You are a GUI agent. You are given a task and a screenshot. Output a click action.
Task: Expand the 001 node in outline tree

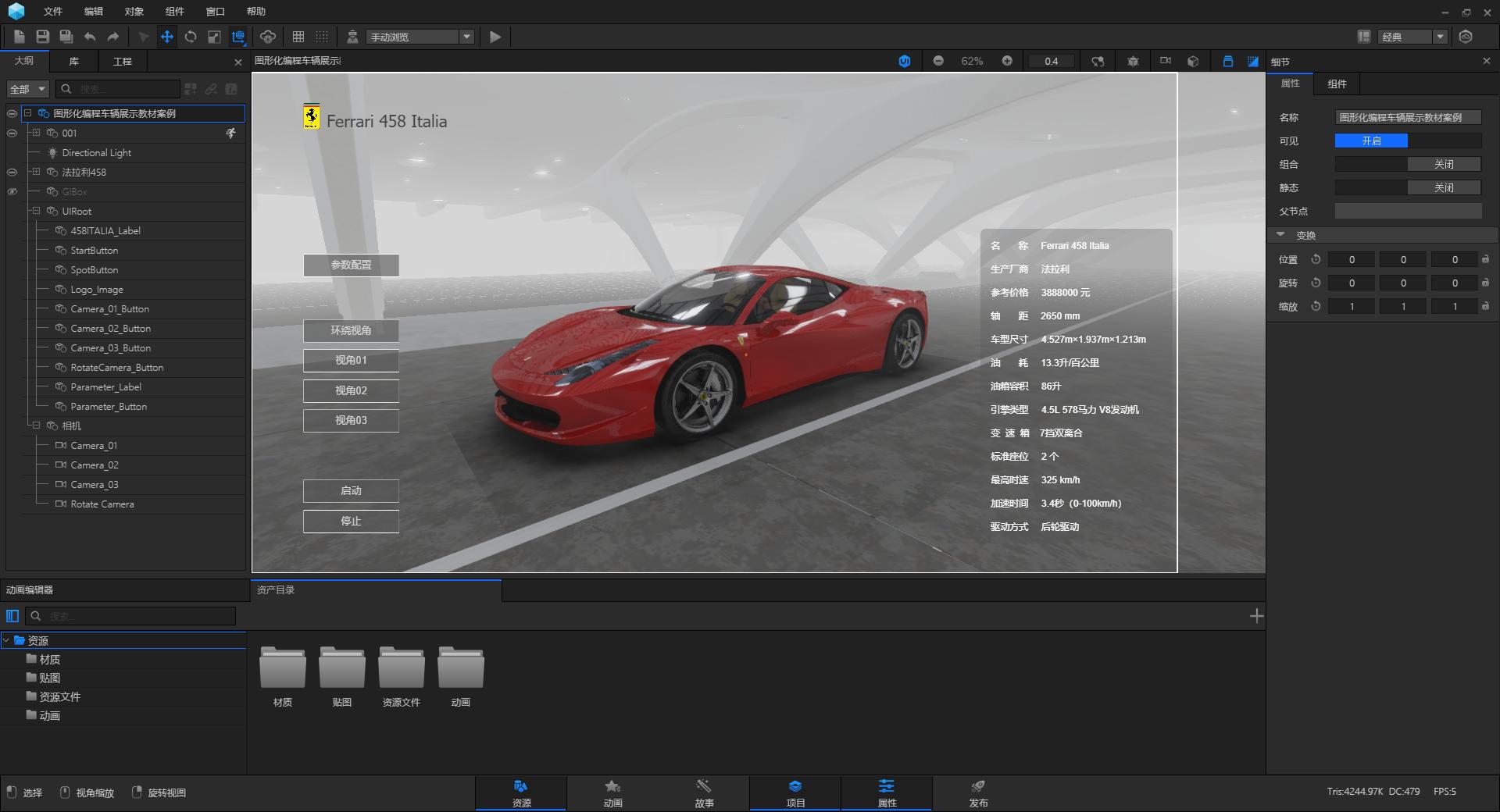(36, 133)
